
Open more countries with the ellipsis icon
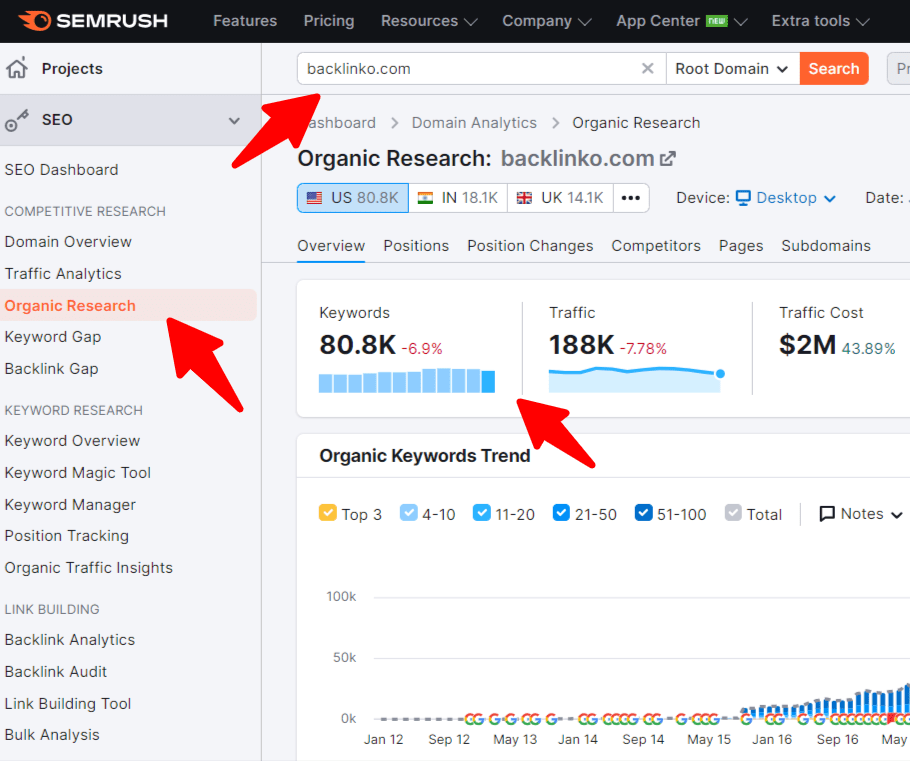(x=630, y=198)
